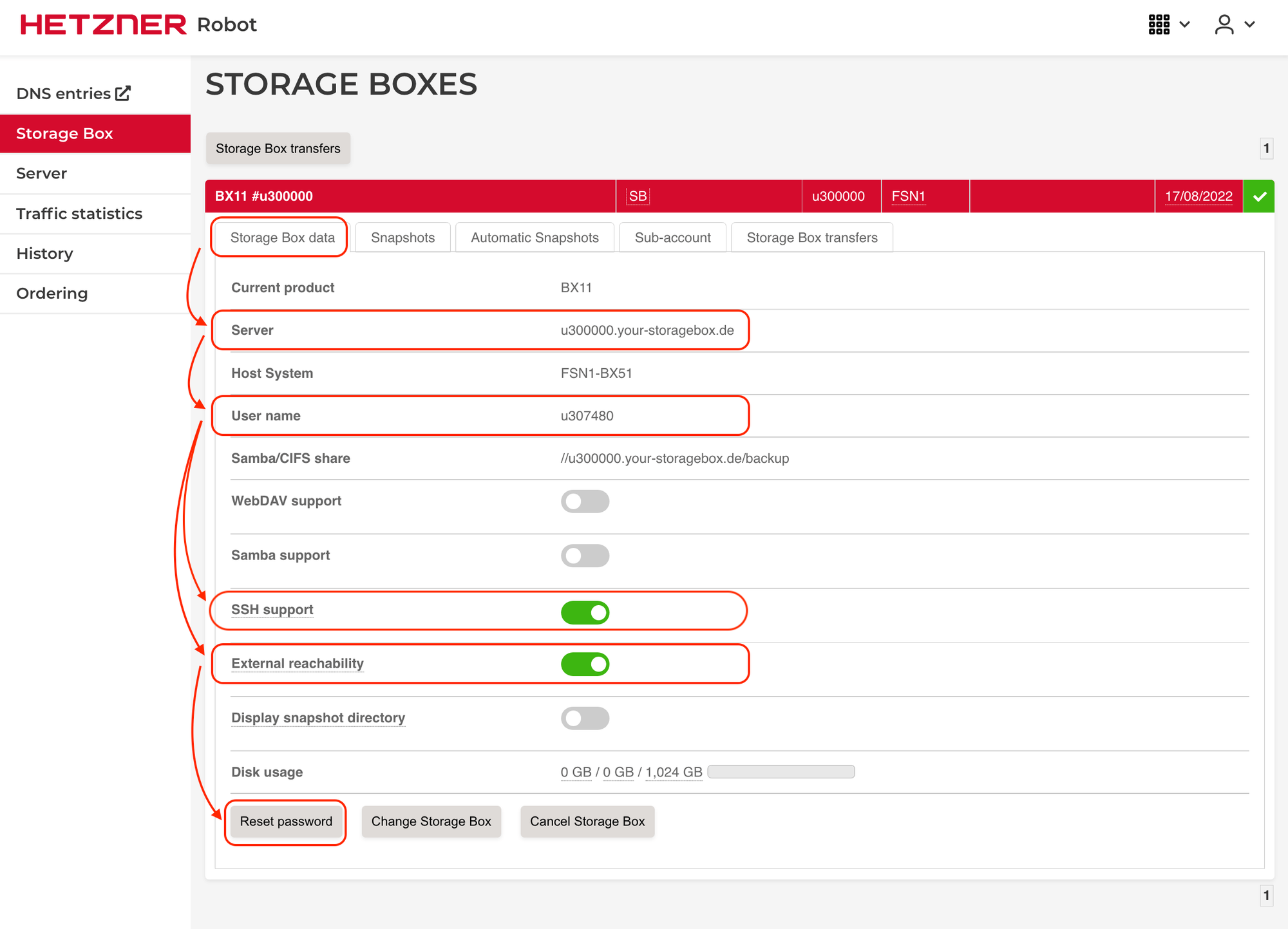Switch to the Snapshots tab

click(402, 237)
